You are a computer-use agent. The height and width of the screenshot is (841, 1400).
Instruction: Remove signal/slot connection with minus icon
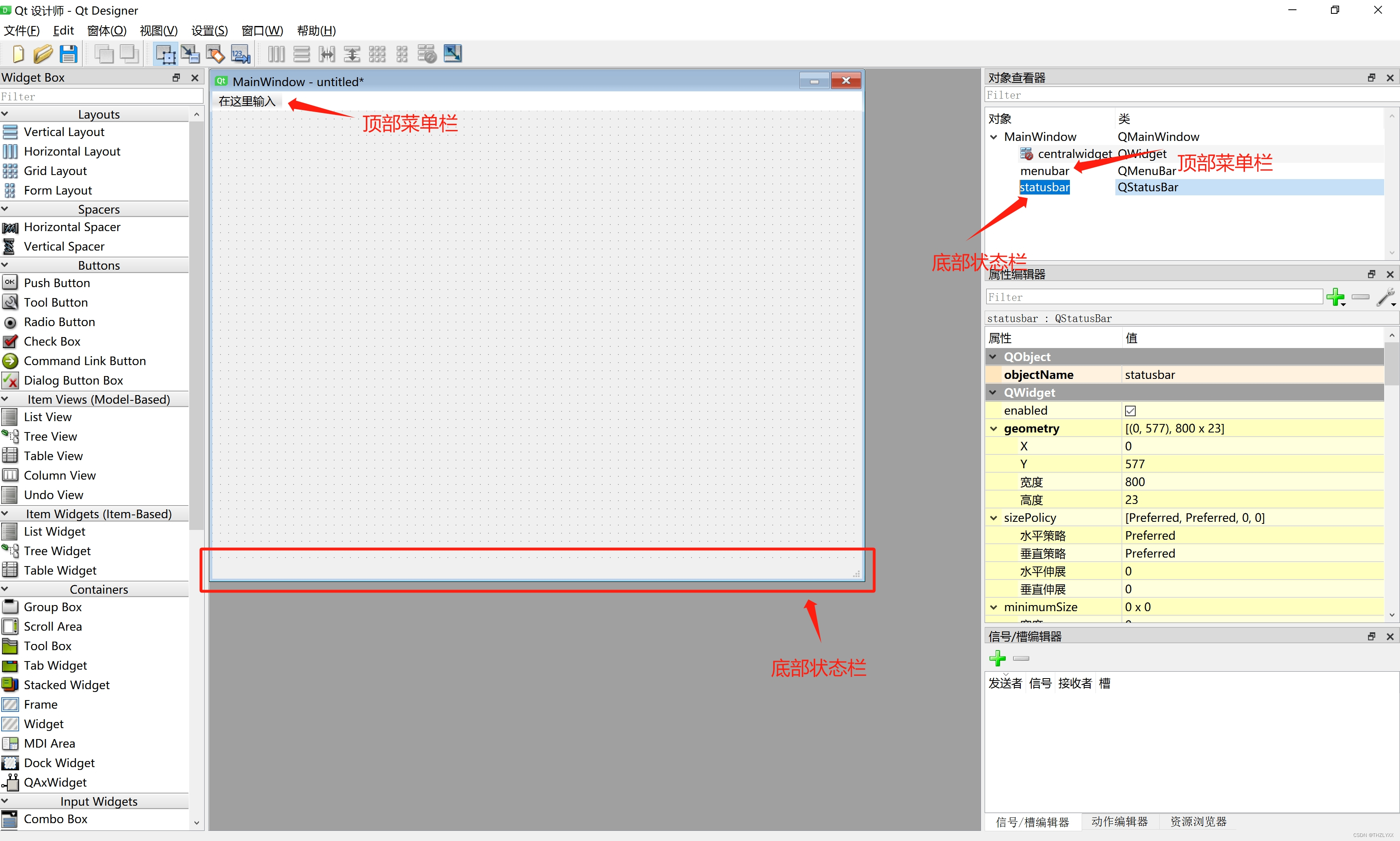click(1021, 658)
